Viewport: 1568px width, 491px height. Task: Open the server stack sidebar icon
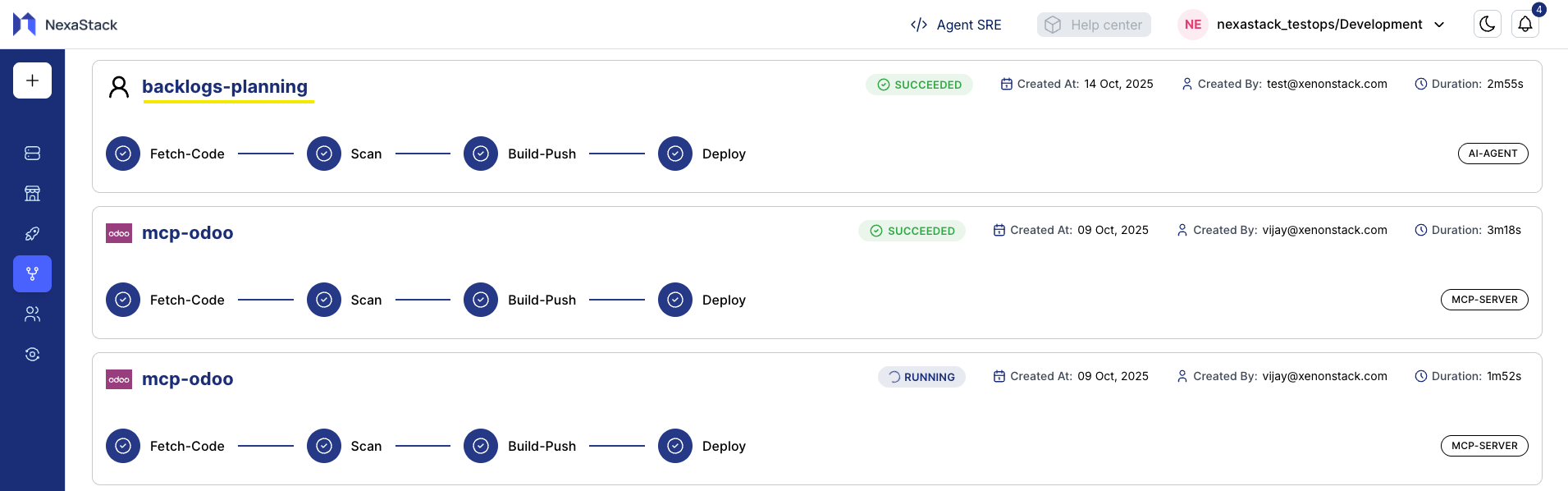coord(32,154)
